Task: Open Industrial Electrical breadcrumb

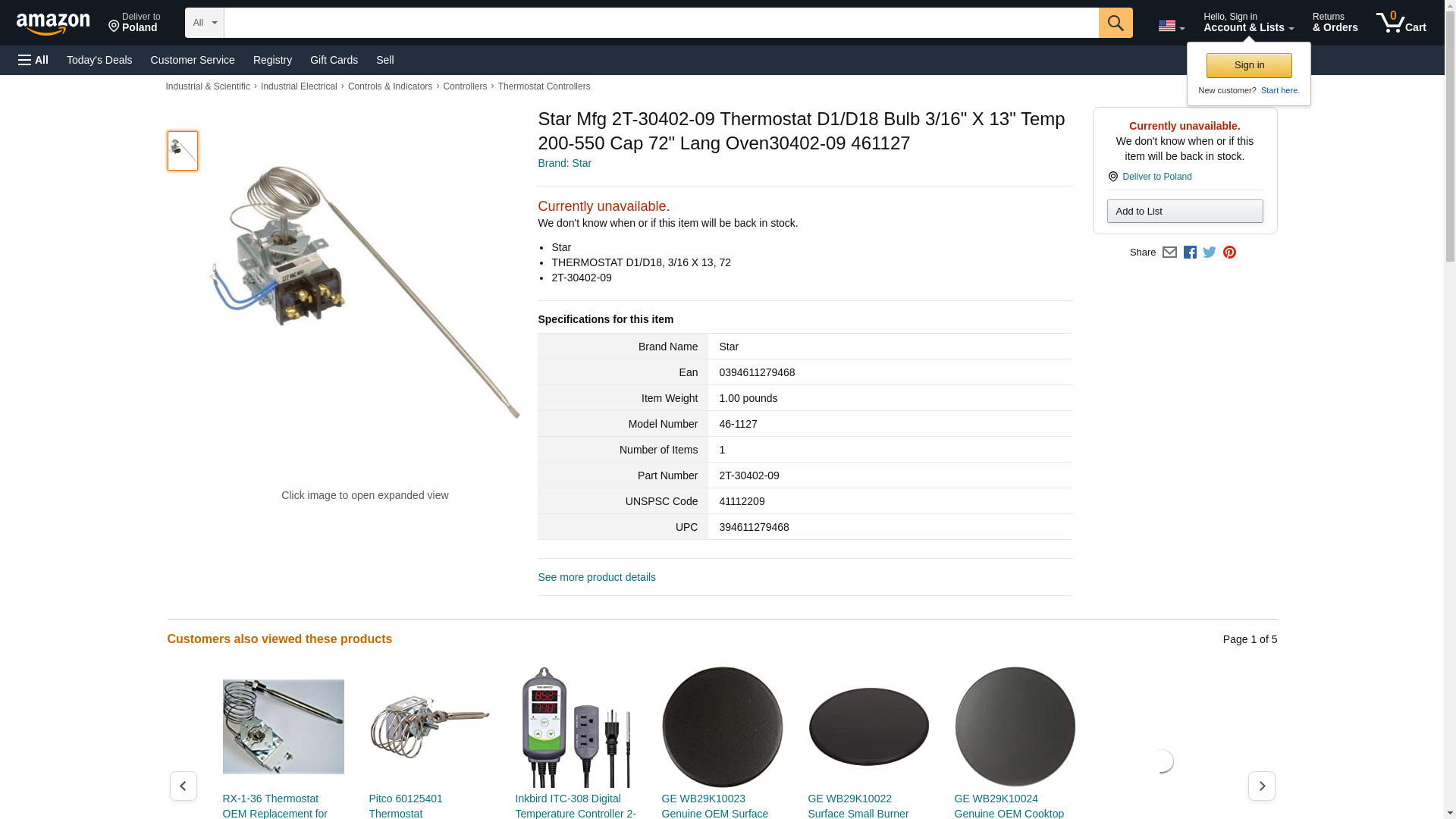Action: [299, 86]
